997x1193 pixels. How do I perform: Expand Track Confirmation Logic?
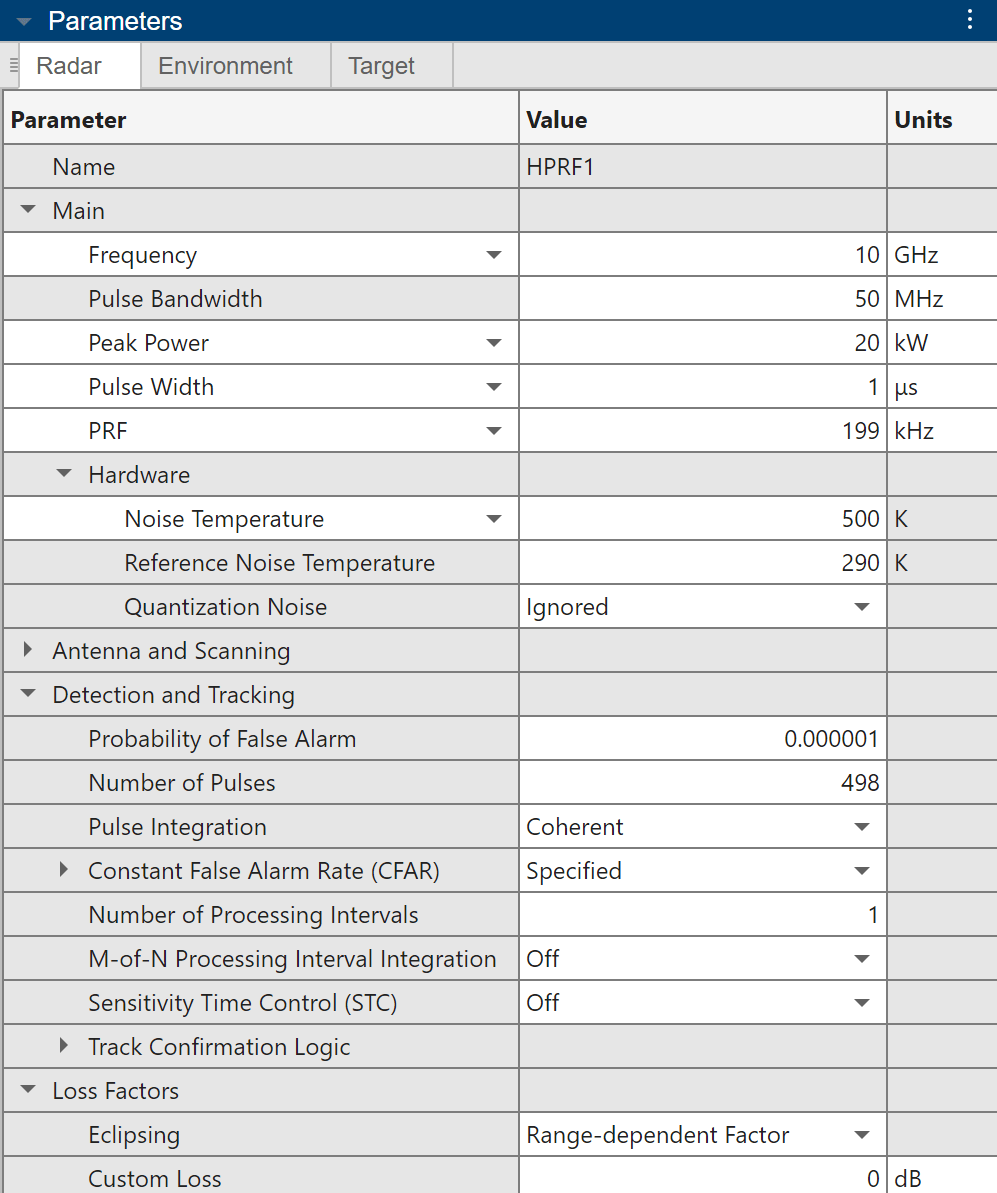pos(64,1047)
